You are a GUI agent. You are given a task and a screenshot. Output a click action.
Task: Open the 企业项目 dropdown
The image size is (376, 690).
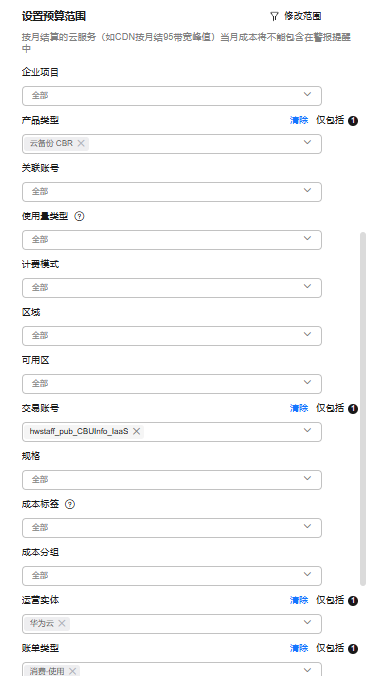(172, 95)
